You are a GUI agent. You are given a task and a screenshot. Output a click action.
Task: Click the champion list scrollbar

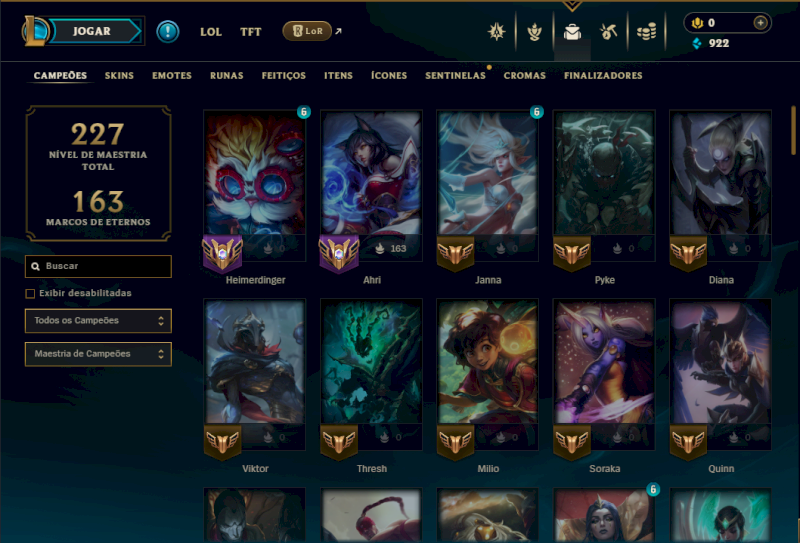coord(793,130)
